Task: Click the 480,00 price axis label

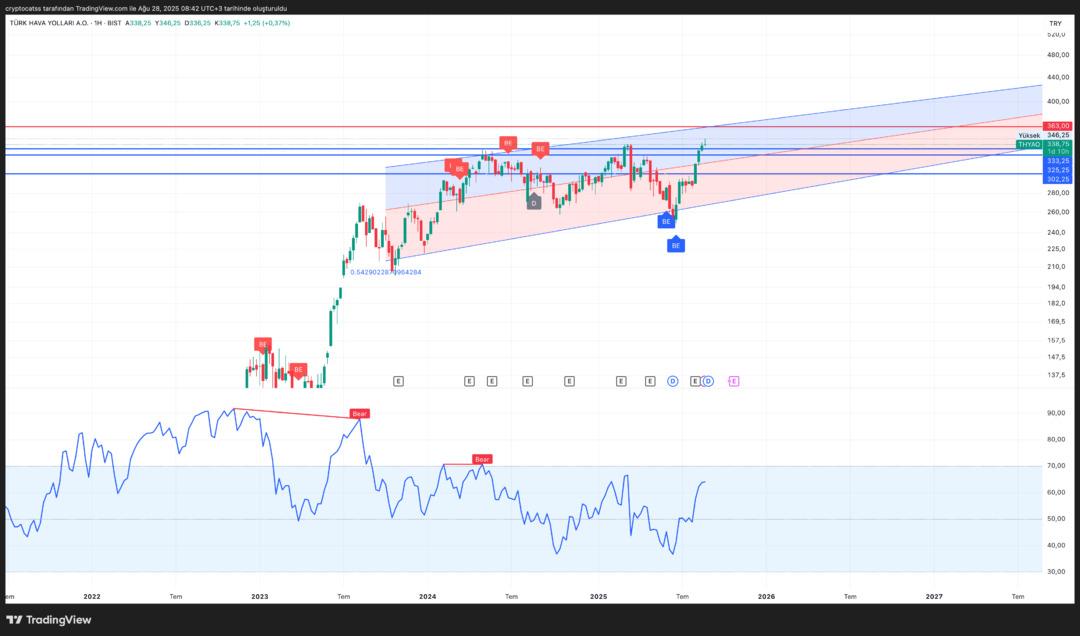Action: tap(1058, 55)
